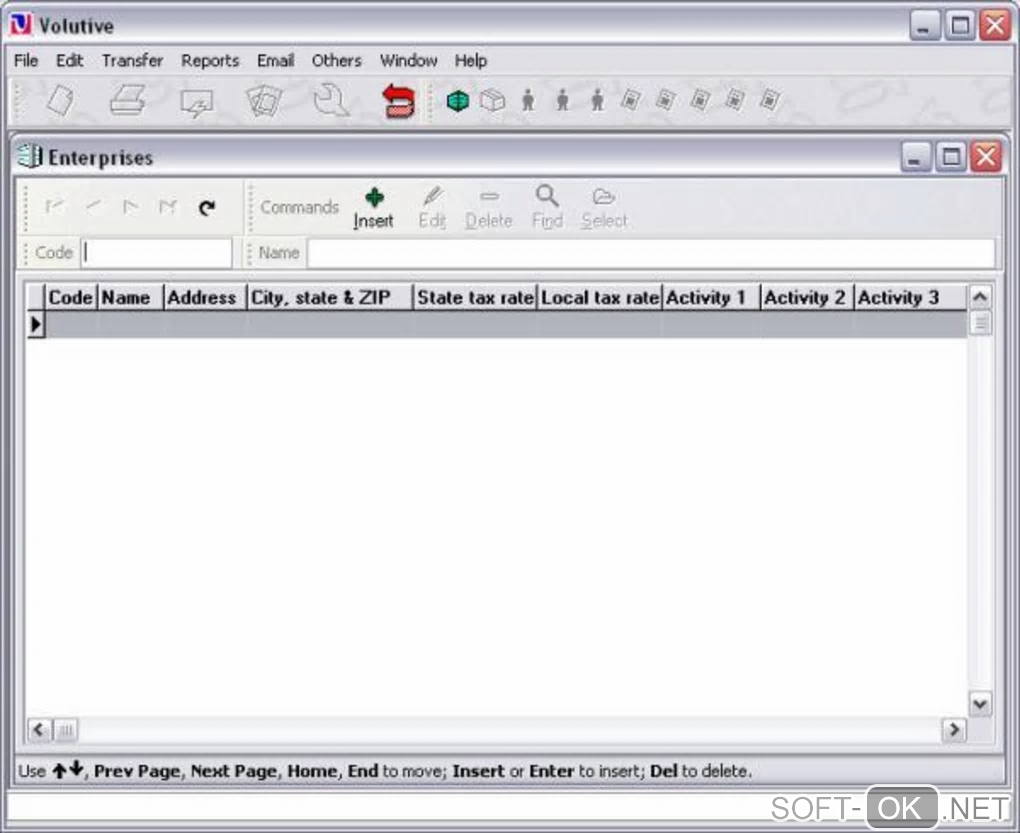Click the wrench tool icon
The height and width of the screenshot is (833, 1020).
coord(330,100)
